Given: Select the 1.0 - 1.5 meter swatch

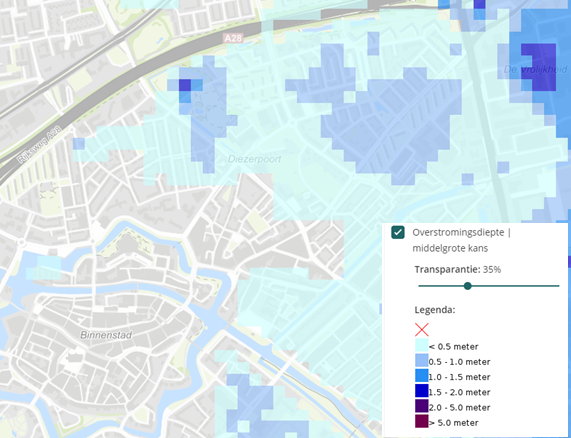Looking at the screenshot, I should [422, 376].
